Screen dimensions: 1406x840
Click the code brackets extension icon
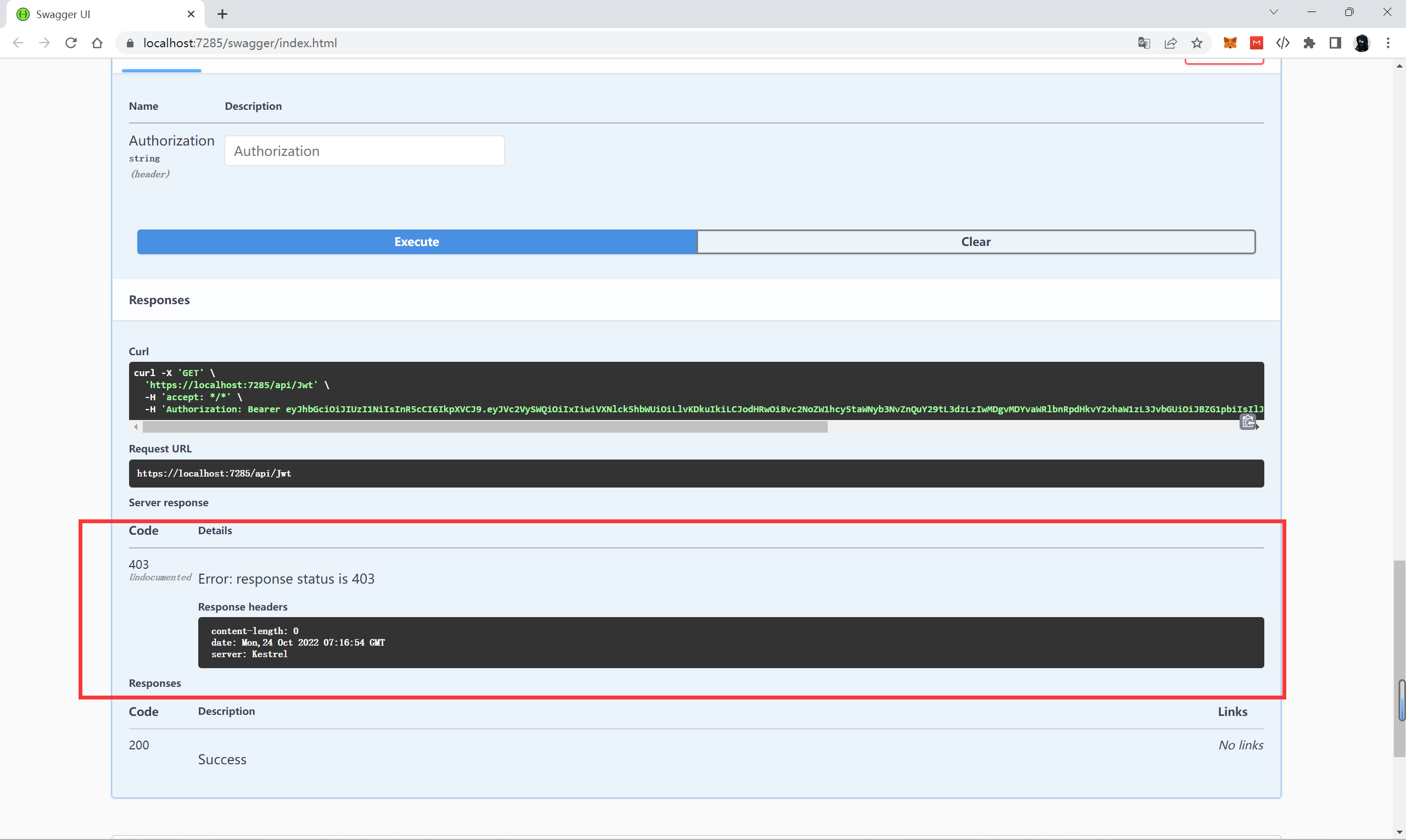1282,43
